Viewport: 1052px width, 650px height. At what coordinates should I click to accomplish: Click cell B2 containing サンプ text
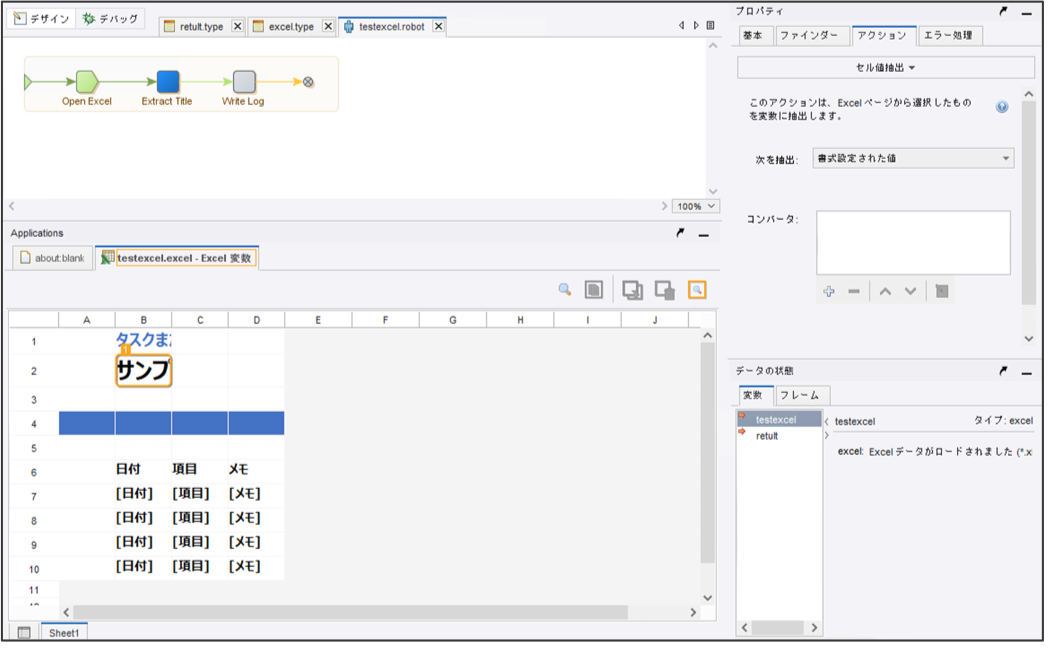point(143,371)
